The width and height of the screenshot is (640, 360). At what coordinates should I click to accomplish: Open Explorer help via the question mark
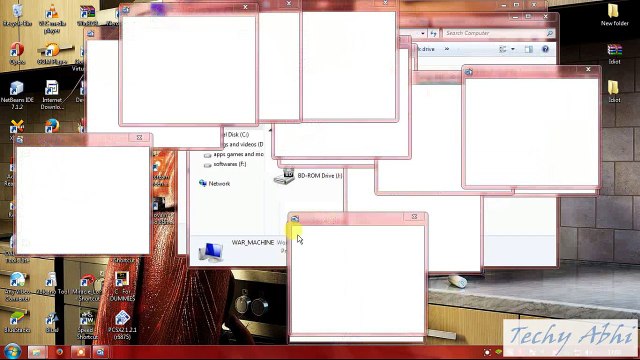coord(545,49)
